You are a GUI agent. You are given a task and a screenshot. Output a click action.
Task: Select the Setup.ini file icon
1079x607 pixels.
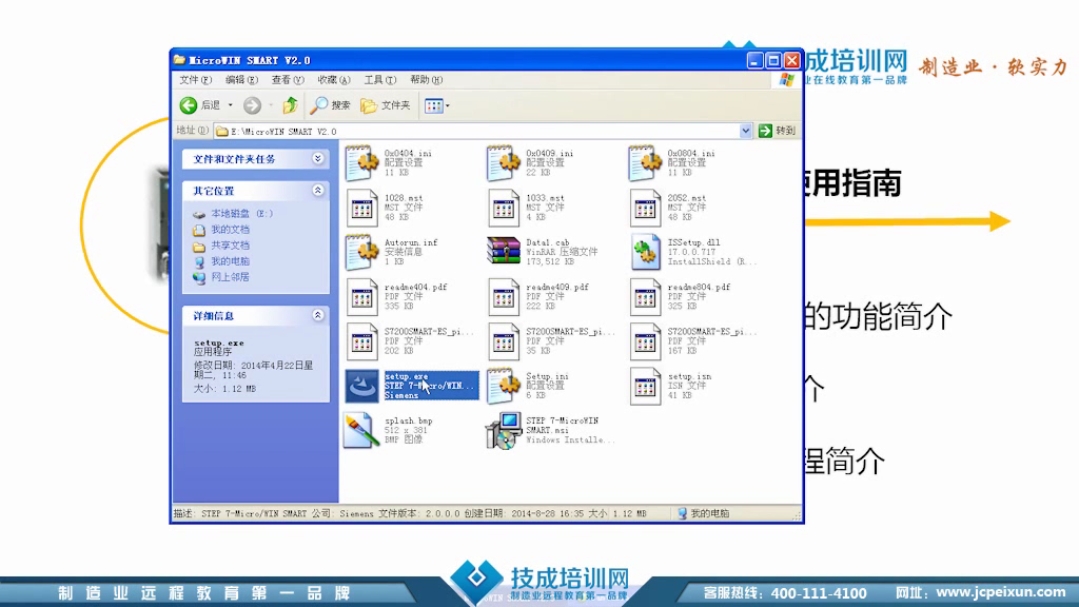[504, 386]
